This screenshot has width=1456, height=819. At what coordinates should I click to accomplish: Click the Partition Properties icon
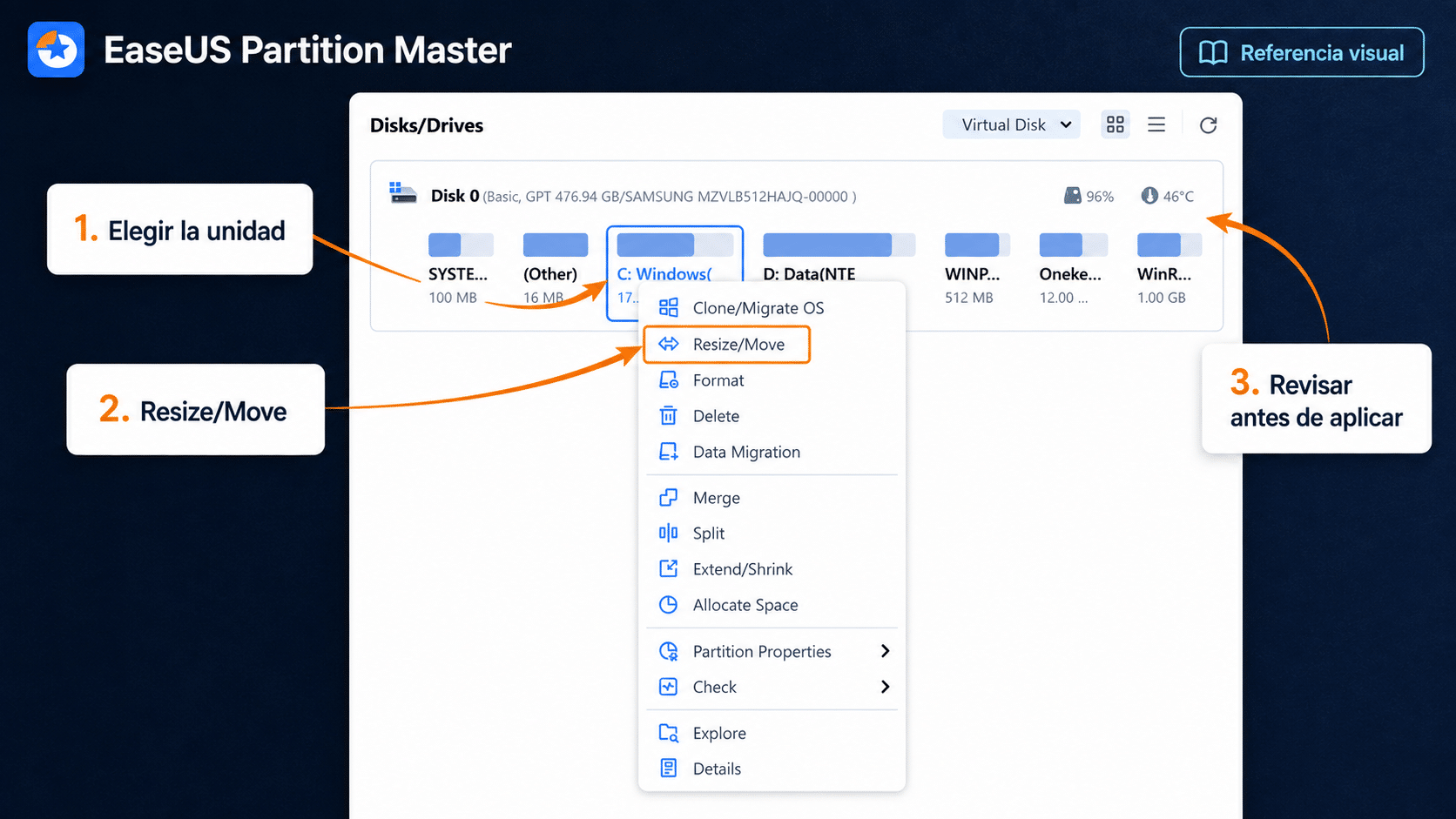coord(669,651)
